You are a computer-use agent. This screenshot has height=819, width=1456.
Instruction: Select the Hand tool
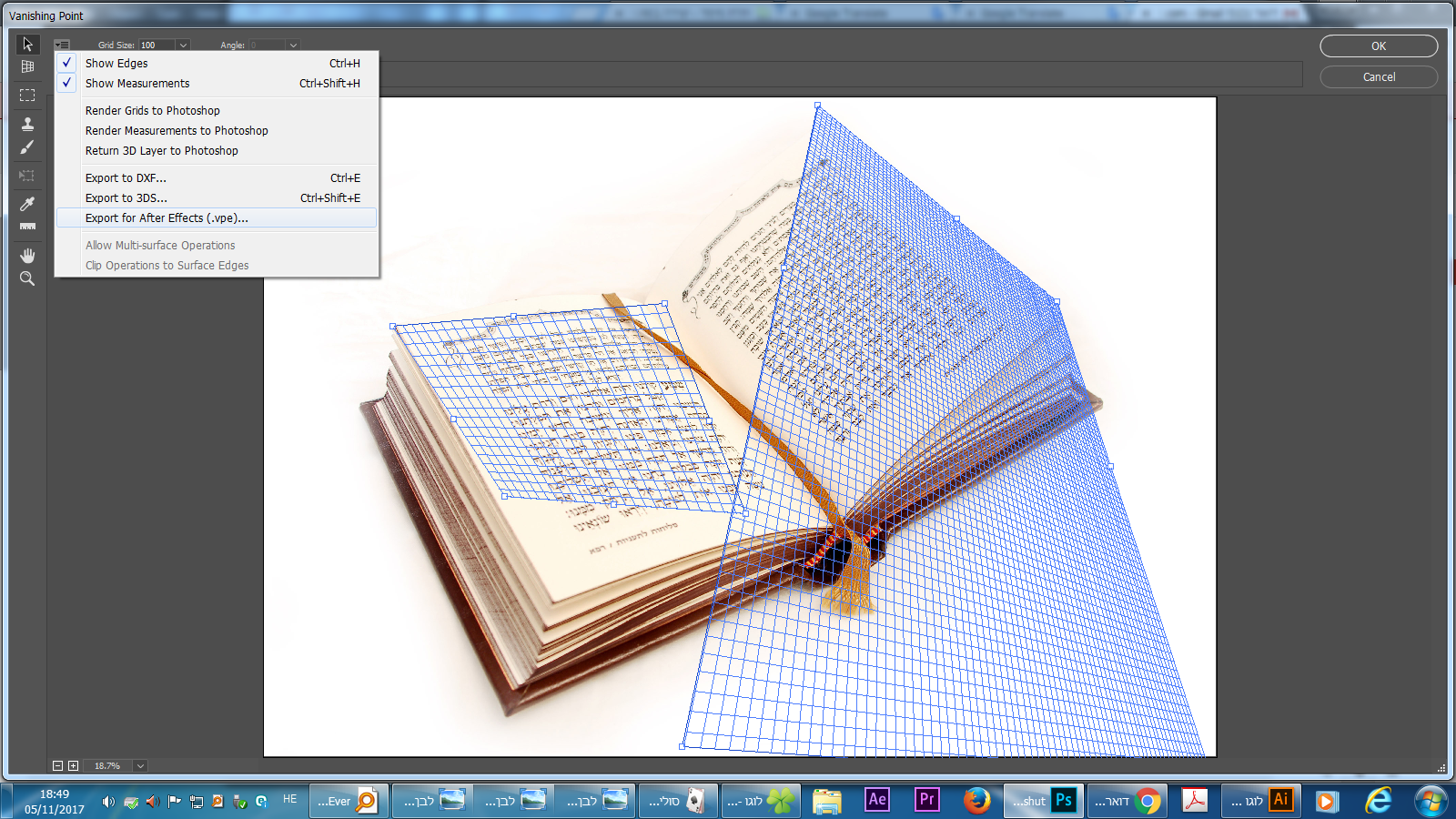pos(27,256)
